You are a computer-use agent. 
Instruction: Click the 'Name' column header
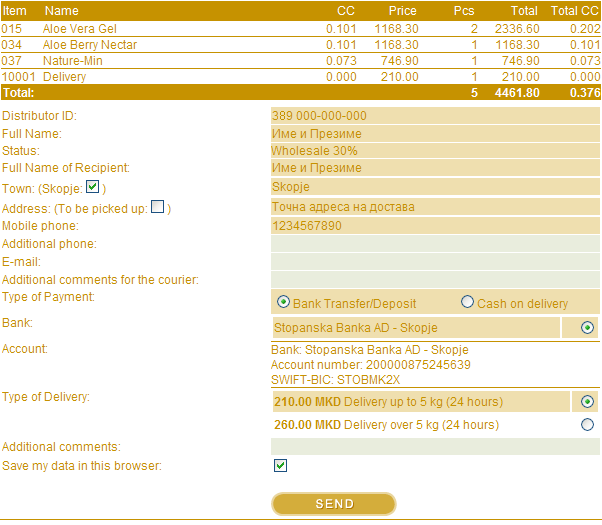[61, 11]
